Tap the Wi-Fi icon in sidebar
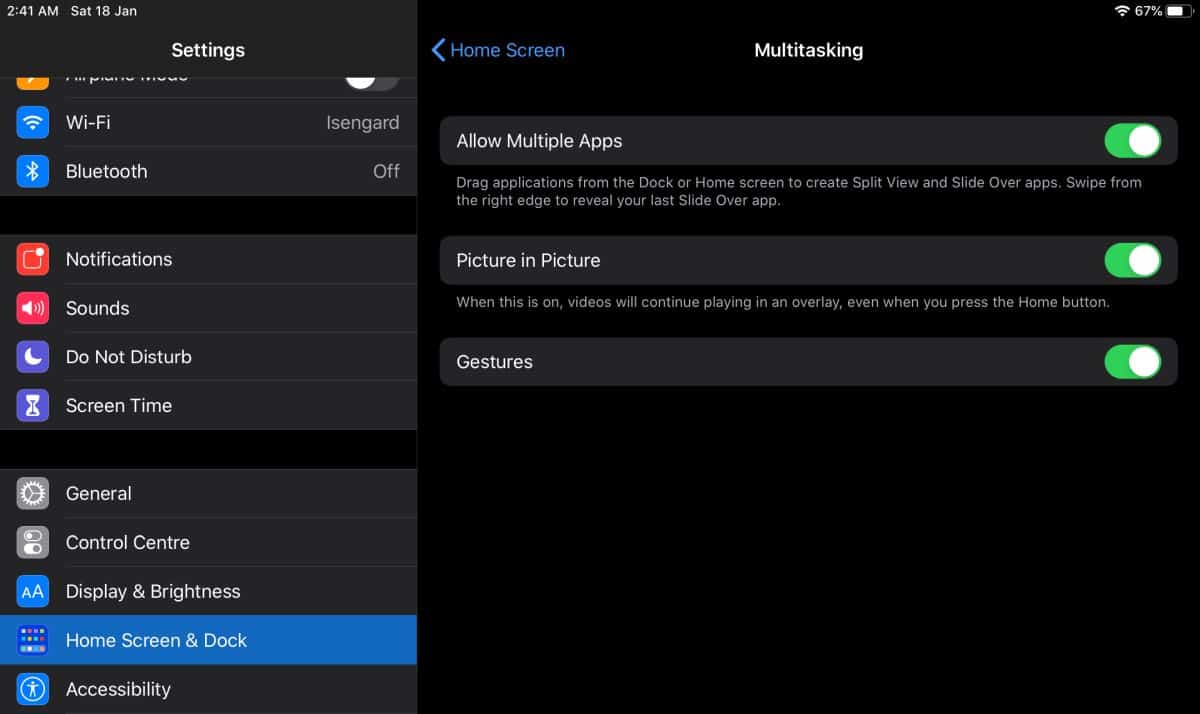 [33, 123]
